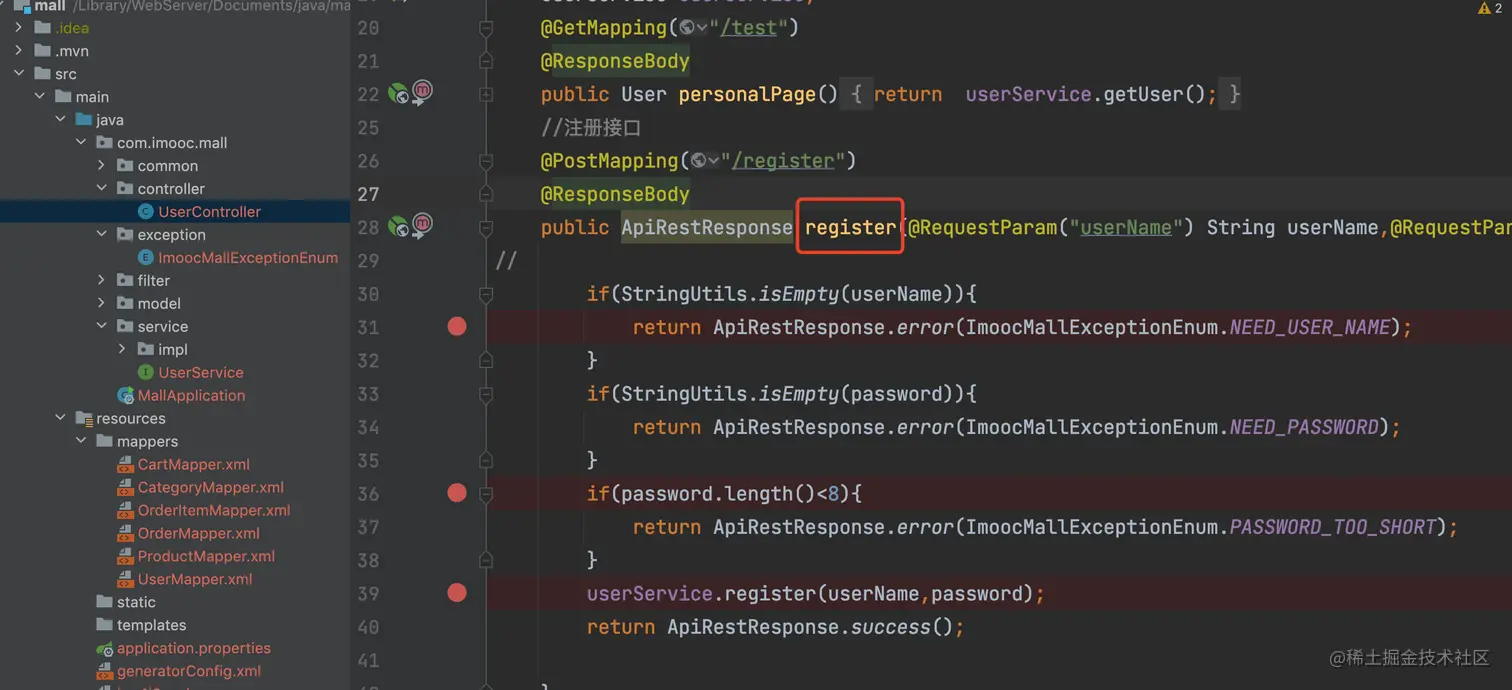Open MallApplication in project tree
This screenshot has height=690, width=1512.
tap(191, 396)
